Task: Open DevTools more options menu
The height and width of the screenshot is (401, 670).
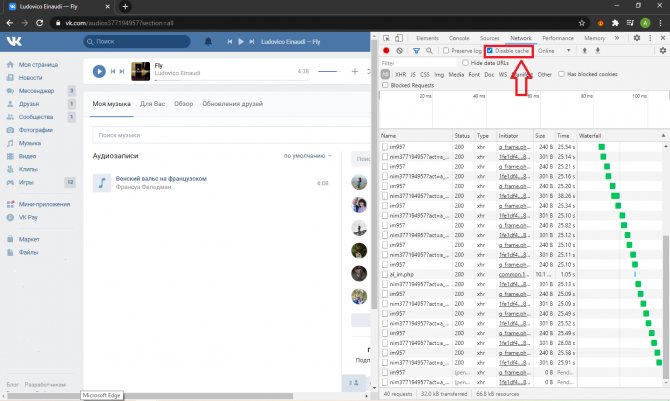Action: [x=650, y=38]
